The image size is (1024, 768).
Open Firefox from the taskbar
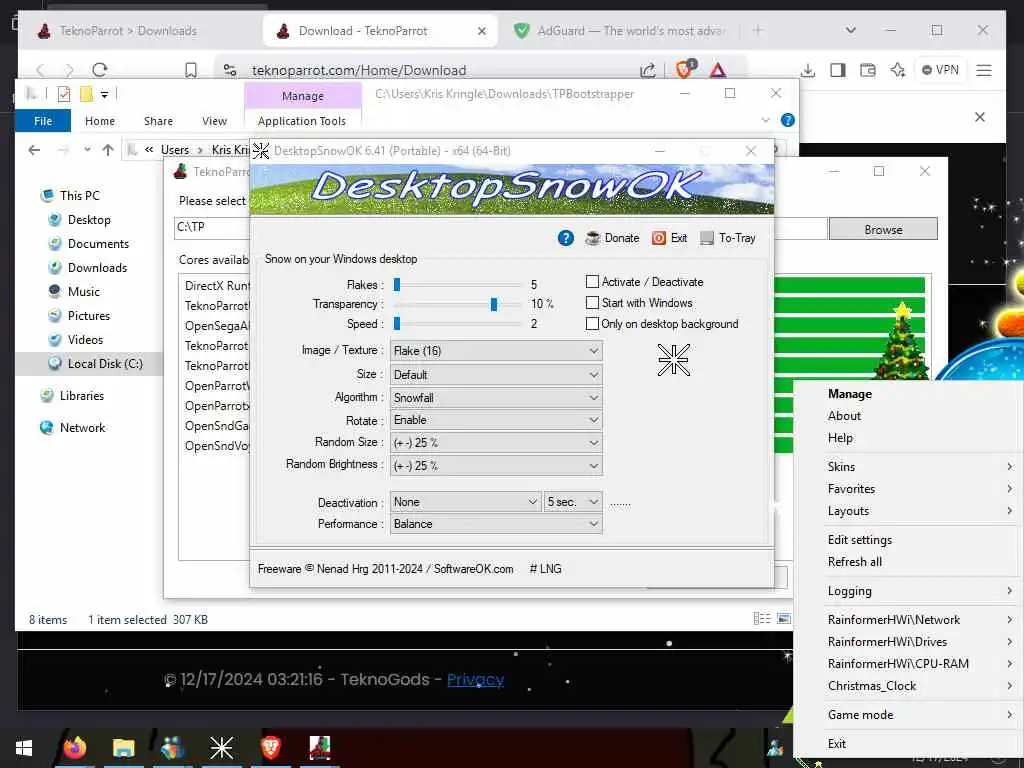pos(74,748)
